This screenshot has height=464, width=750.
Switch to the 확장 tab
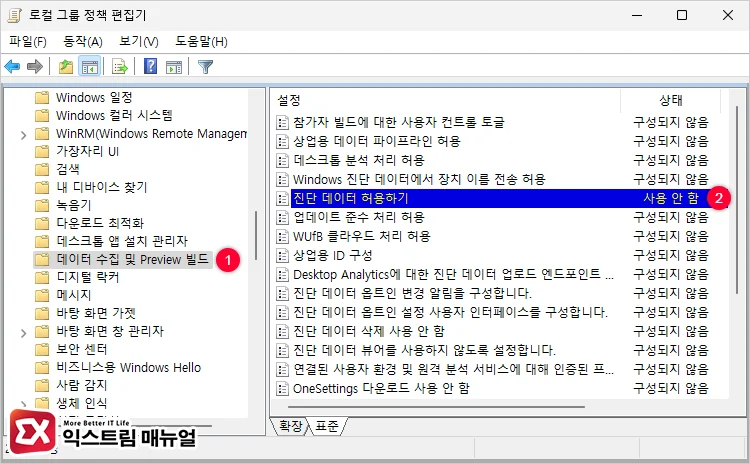point(290,426)
